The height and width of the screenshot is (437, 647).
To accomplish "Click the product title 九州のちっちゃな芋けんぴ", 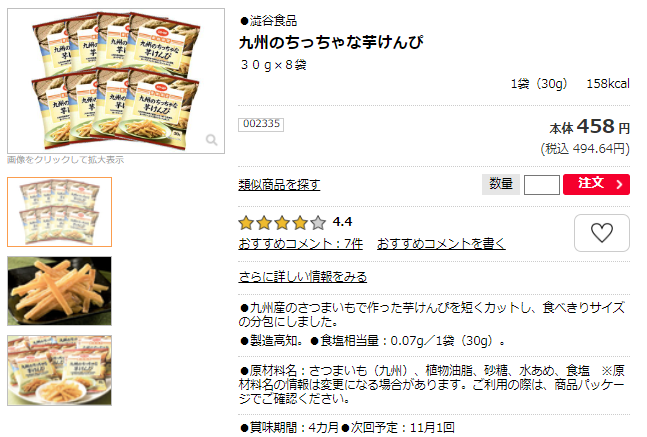I will coord(331,43).
